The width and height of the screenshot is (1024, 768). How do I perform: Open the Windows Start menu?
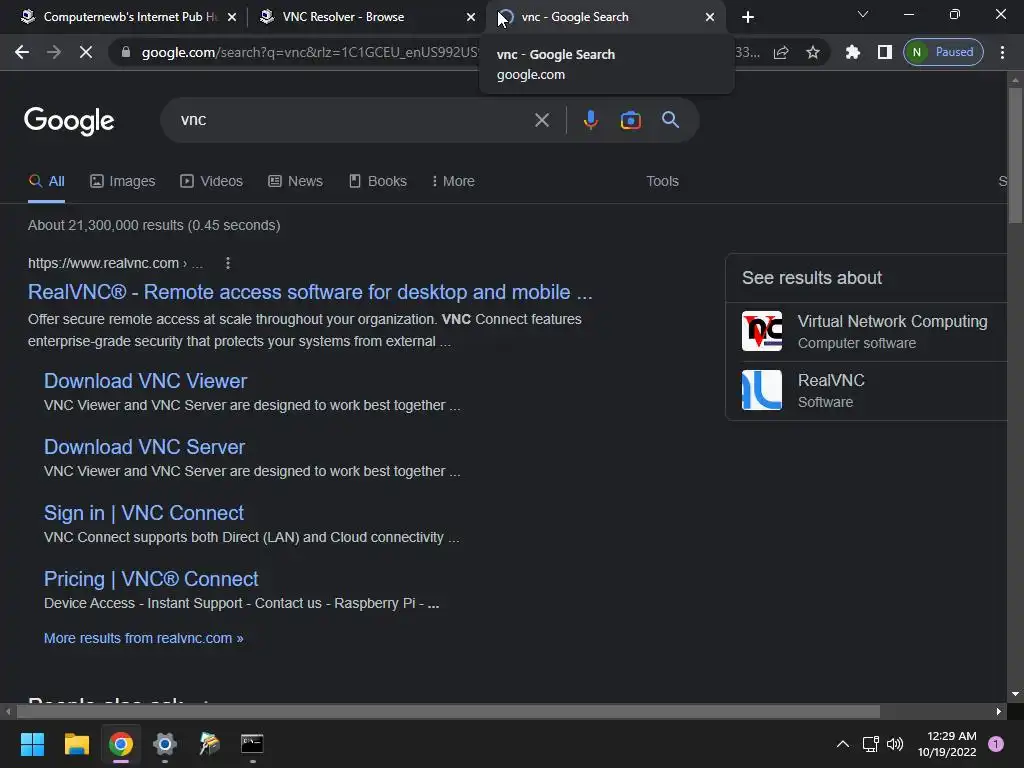click(x=32, y=744)
